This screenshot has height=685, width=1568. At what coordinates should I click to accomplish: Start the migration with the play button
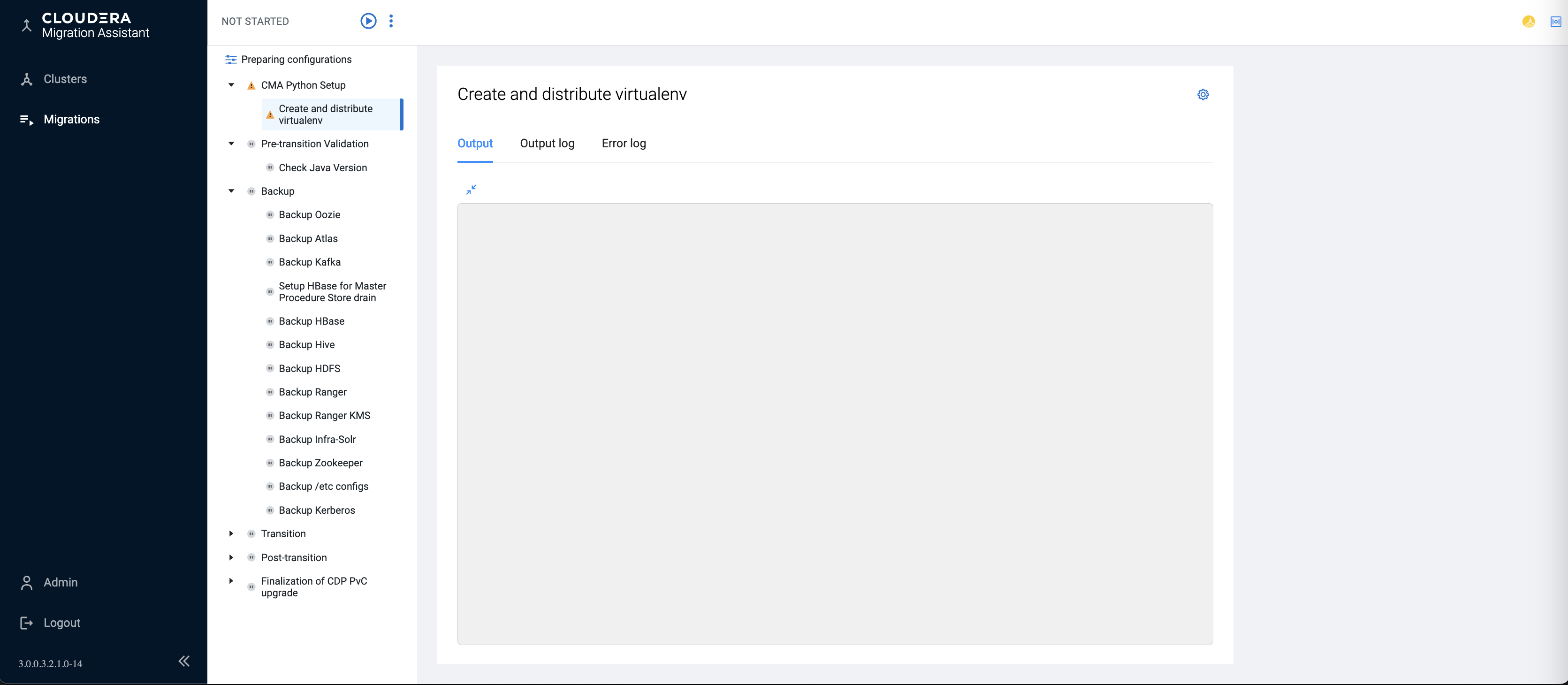click(x=368, y=21)
